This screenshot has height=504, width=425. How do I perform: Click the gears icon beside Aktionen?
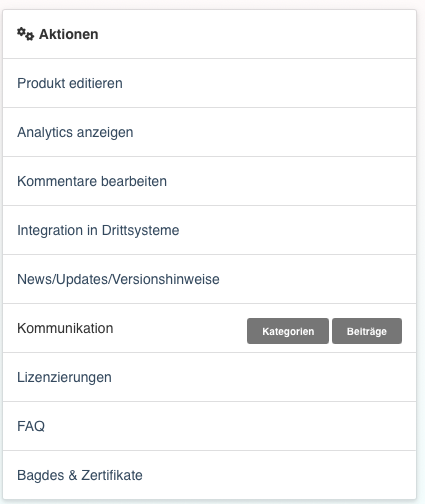pos(26,34)
